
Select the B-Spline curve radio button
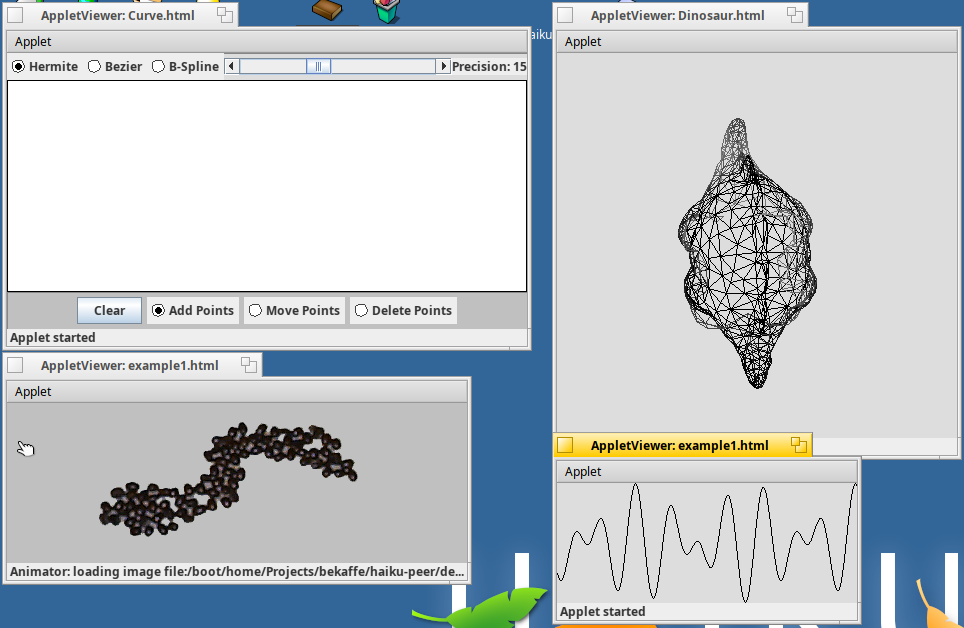click(185, 66)
